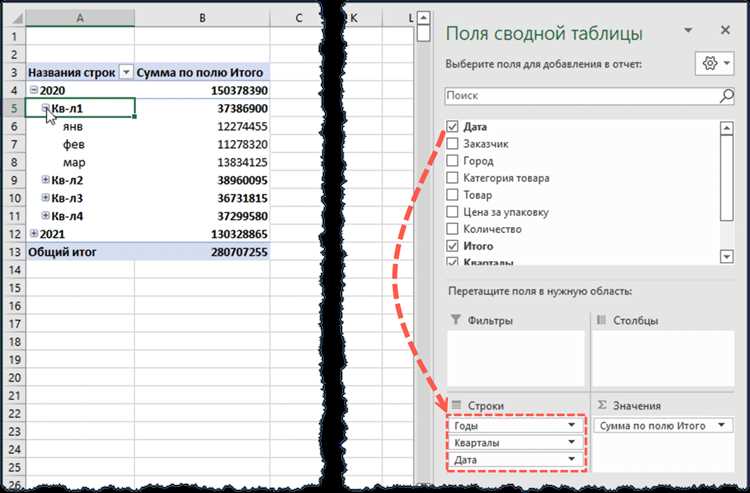This screenshot has width=750, height=493.
Task: Select cell with value 37299580
Action: (202, 216)
